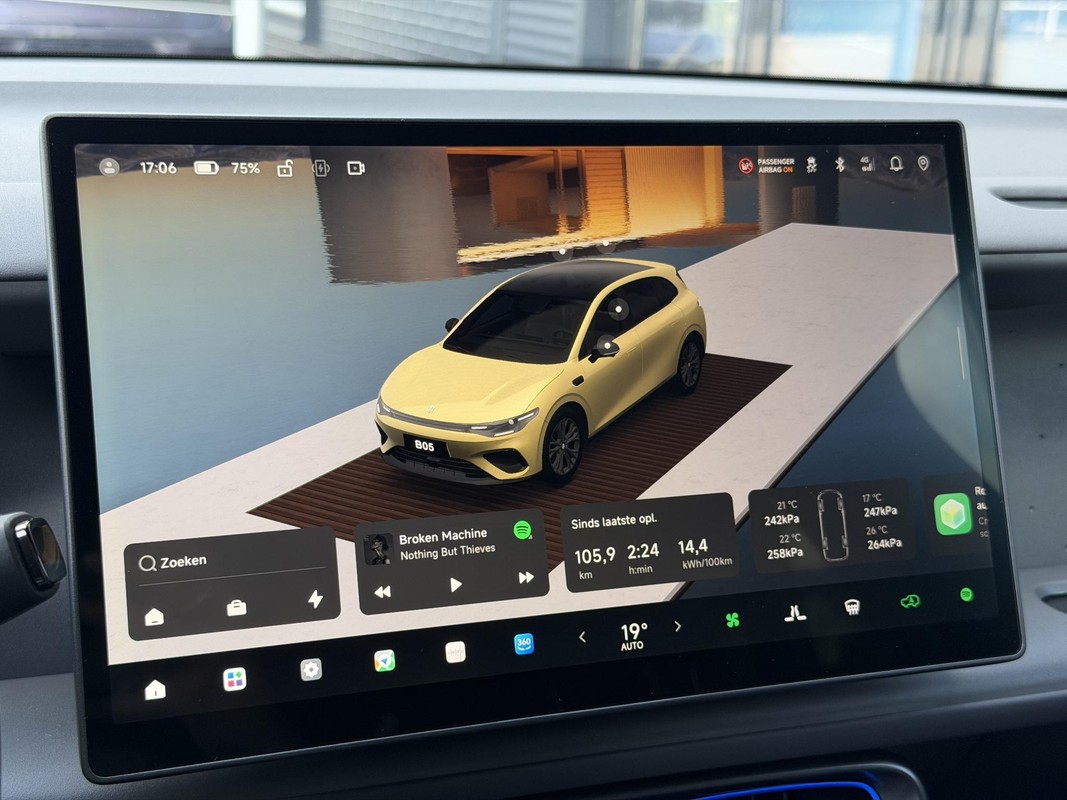Open the notifications bell icon

pos(896,163)
